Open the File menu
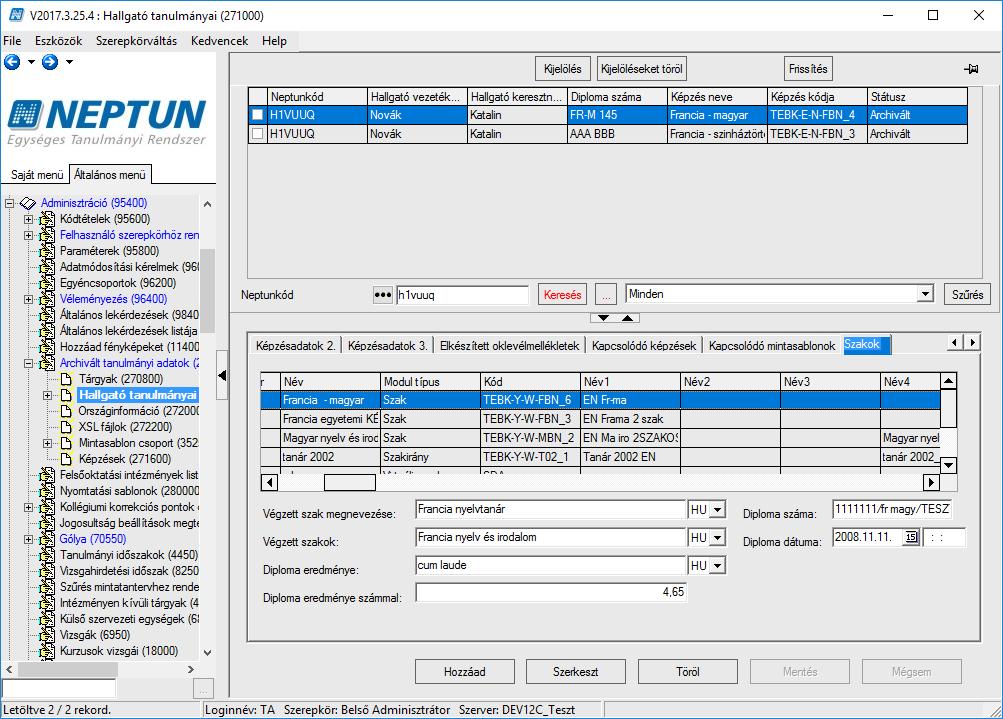 click(x=12, y=41)
